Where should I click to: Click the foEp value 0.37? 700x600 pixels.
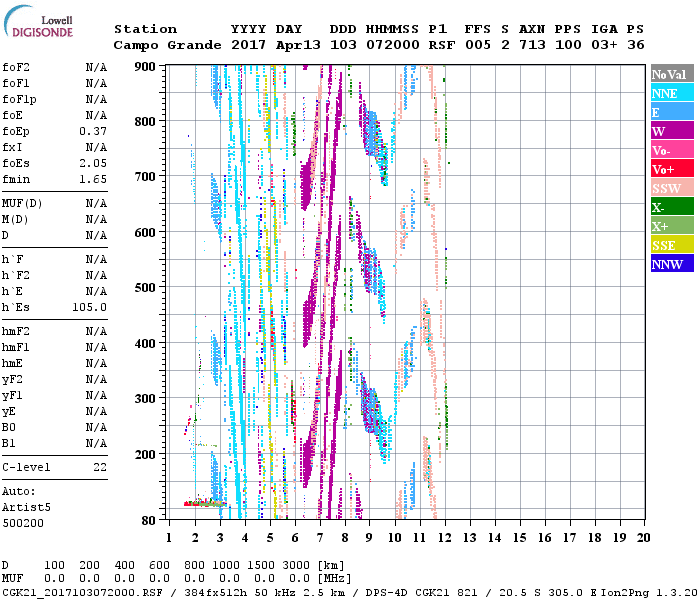tap(93, 131)
